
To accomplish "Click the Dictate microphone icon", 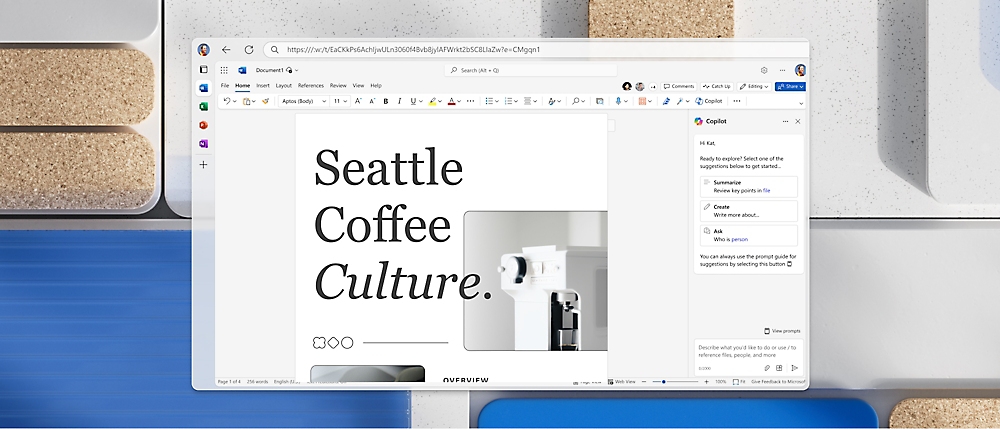I will point(619,101).
